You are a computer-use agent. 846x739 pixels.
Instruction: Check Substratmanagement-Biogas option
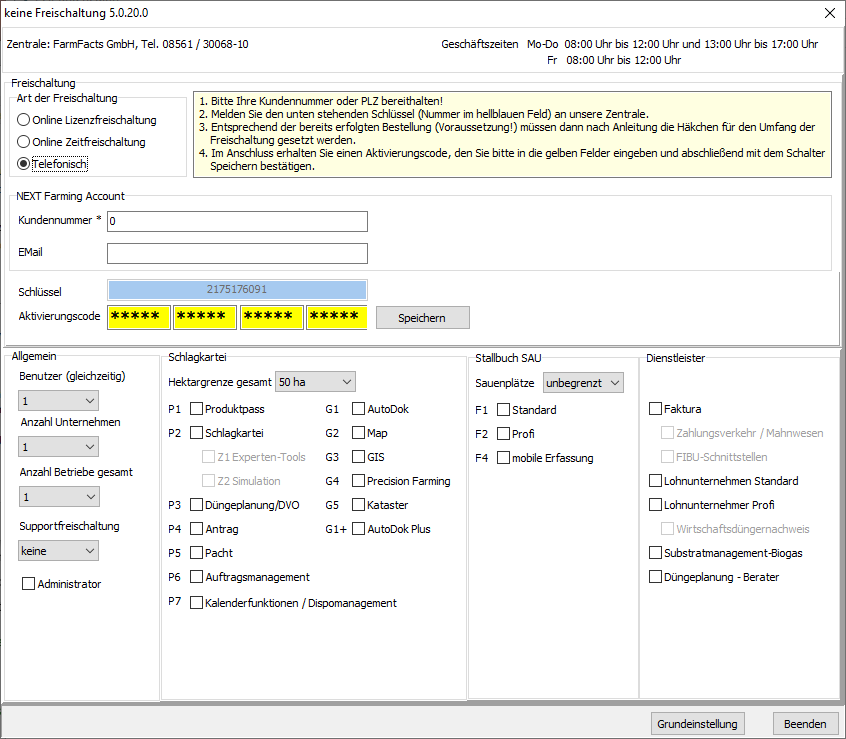pyautogui.click(x=656, y=553)
